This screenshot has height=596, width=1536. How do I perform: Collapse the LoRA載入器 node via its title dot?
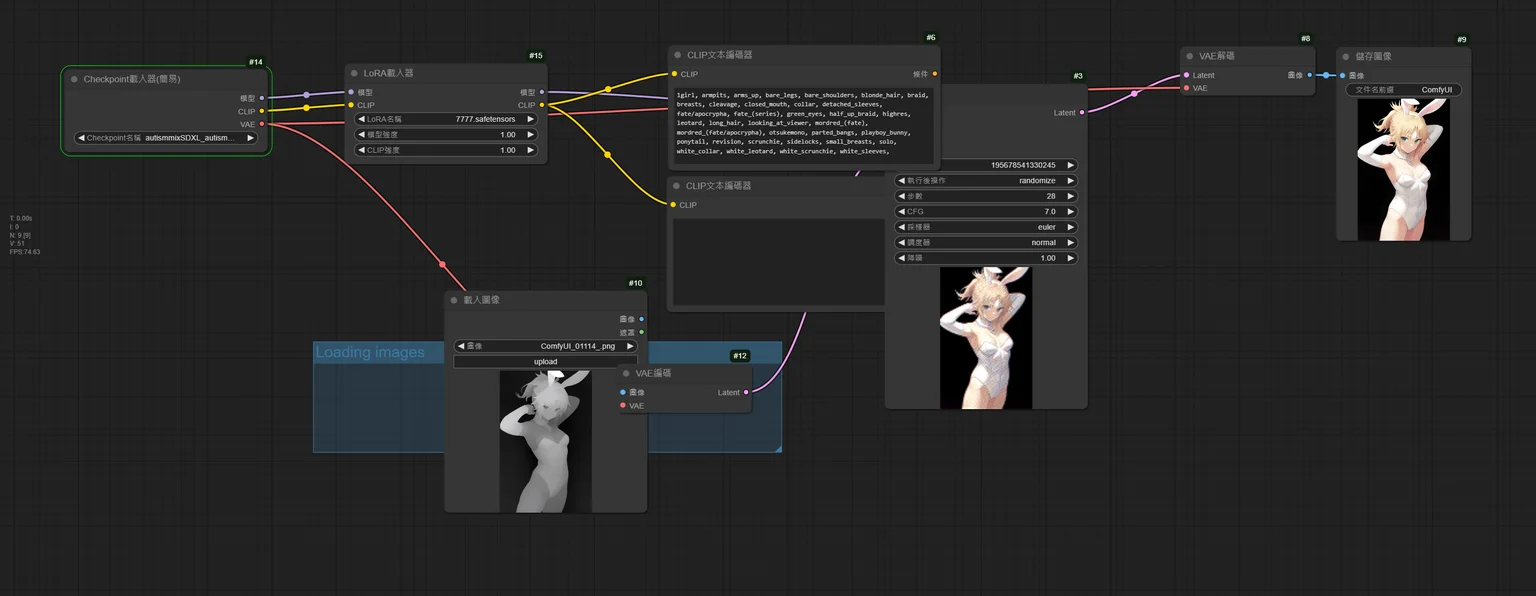pyautogui.click(x=354, y=73)
